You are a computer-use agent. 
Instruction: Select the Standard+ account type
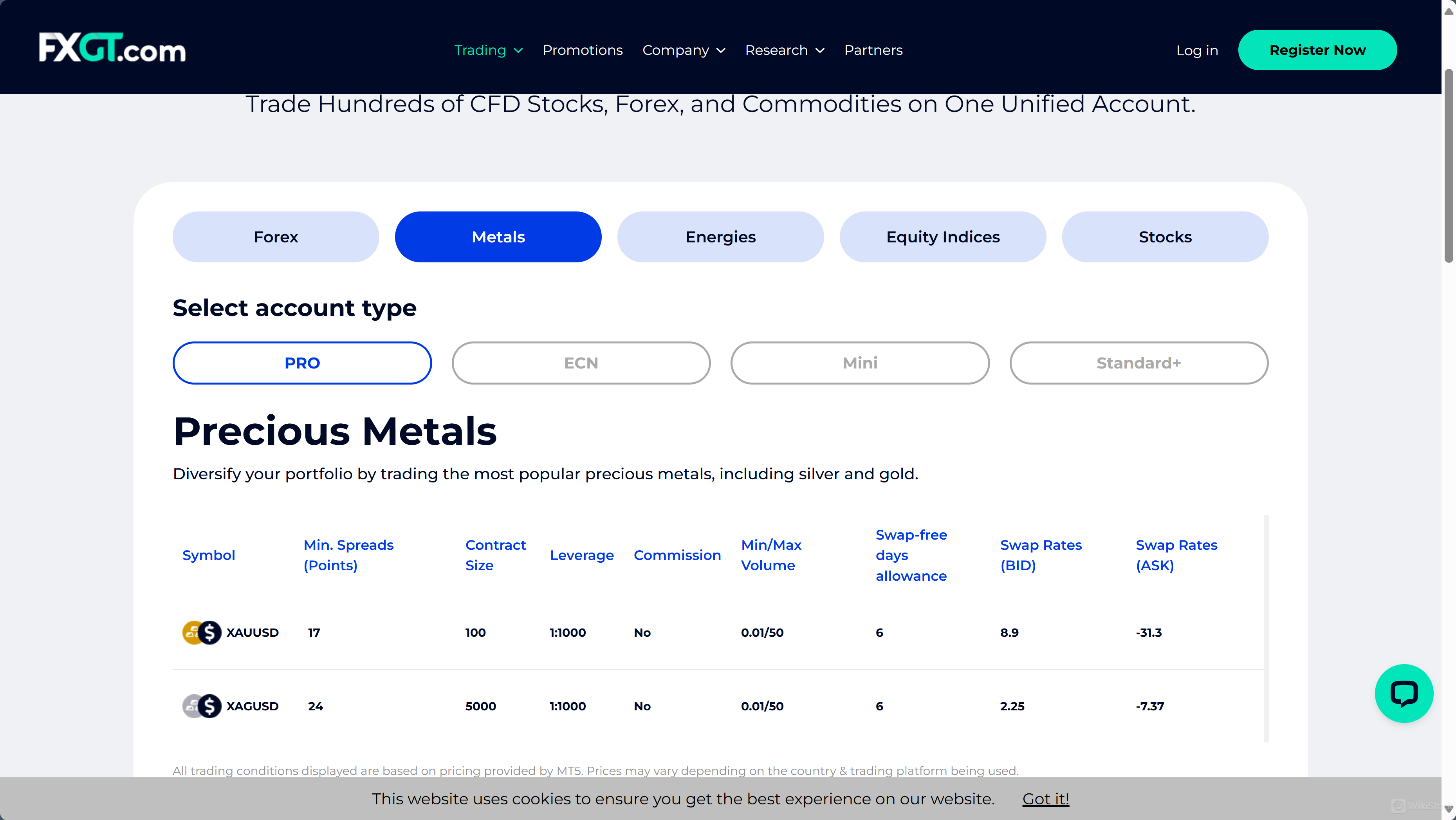tap(1139, 363)
